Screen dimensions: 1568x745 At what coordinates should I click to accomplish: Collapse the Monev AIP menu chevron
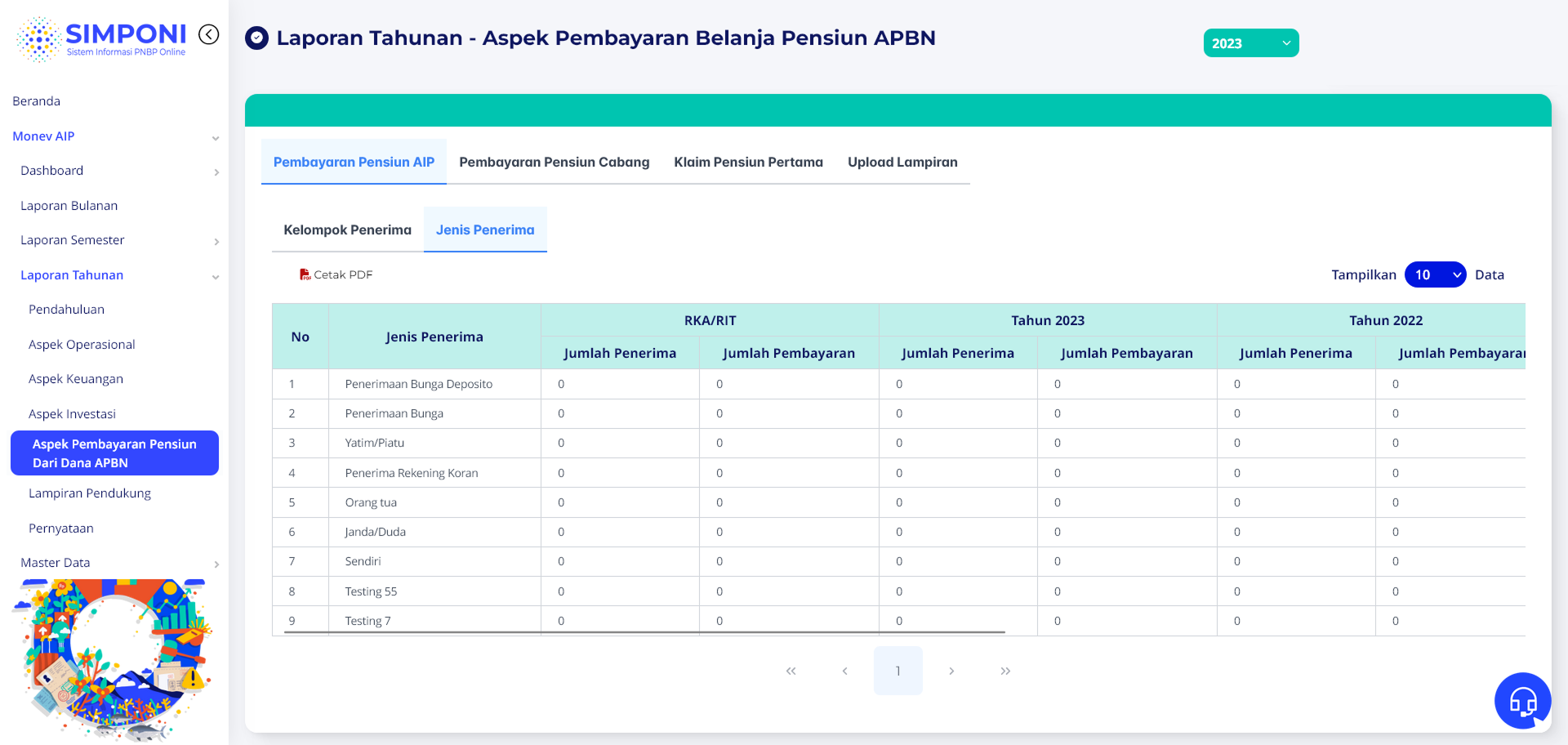coord(216,138)
